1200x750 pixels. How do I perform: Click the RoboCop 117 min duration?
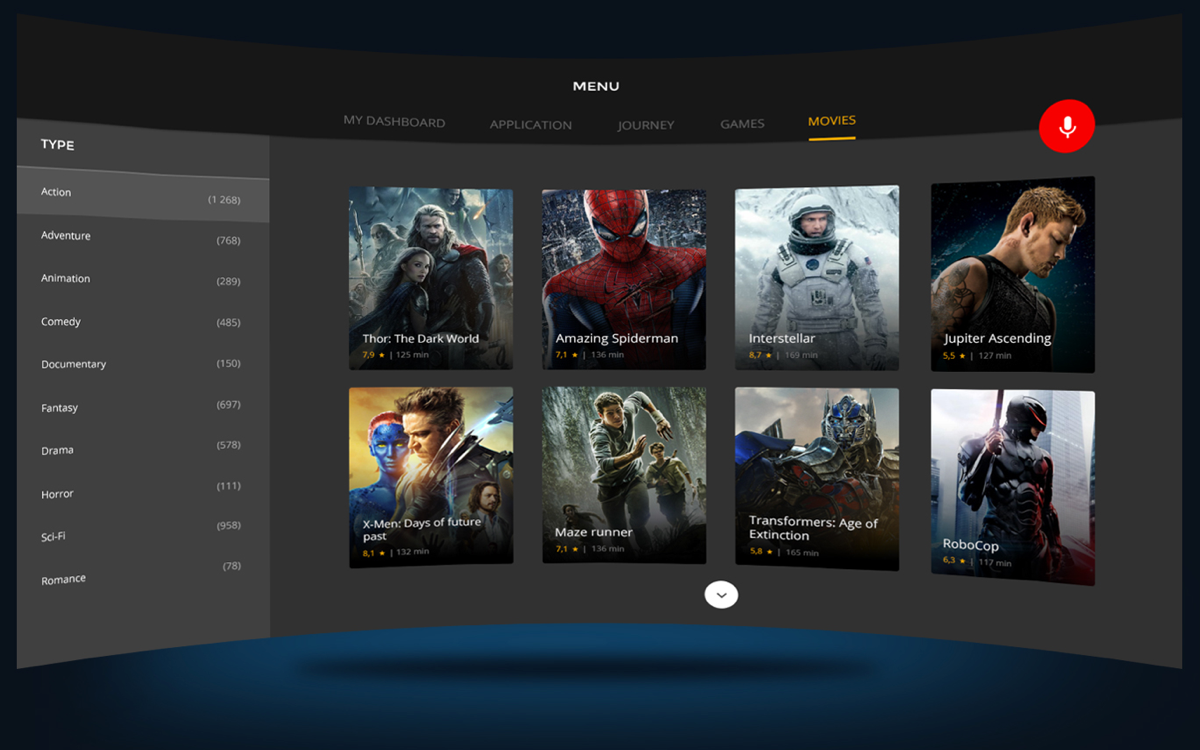(x=995, y=563)
